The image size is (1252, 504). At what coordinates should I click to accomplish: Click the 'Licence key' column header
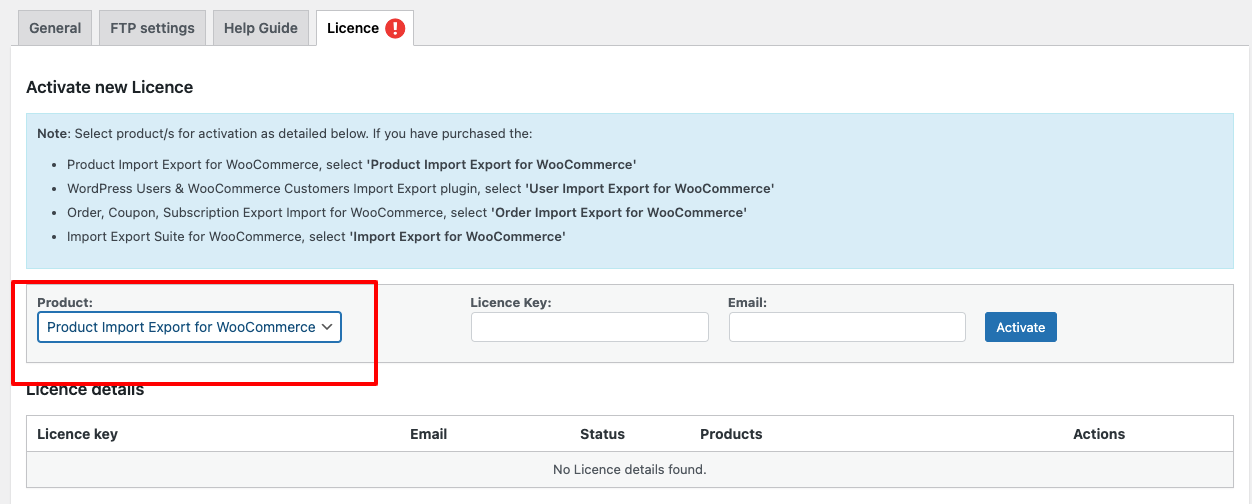(77, 434)
